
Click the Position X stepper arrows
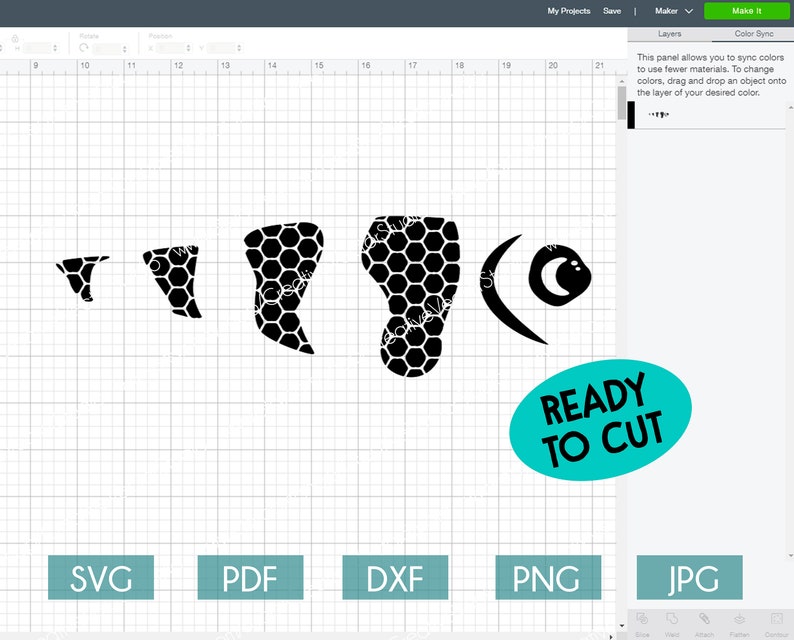[x=188, y=48]
